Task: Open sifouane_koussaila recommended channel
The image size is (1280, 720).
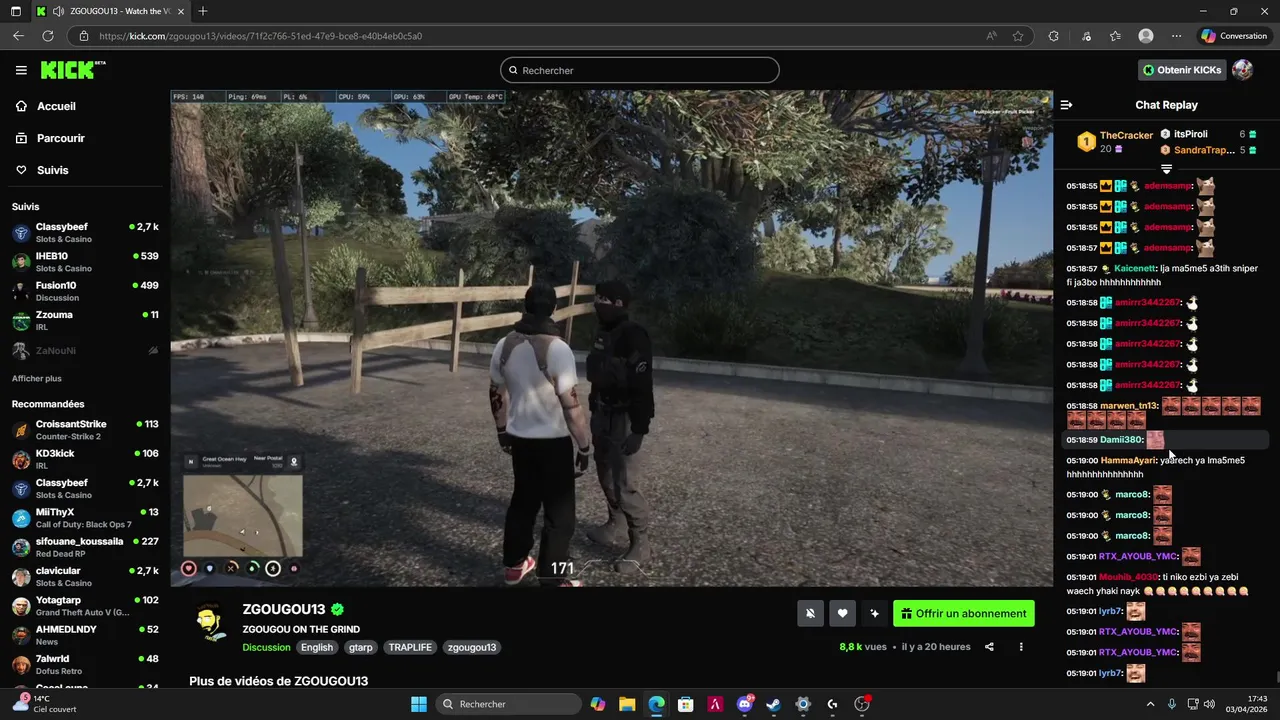Action: pyautogui.click(x=85, y=547)
